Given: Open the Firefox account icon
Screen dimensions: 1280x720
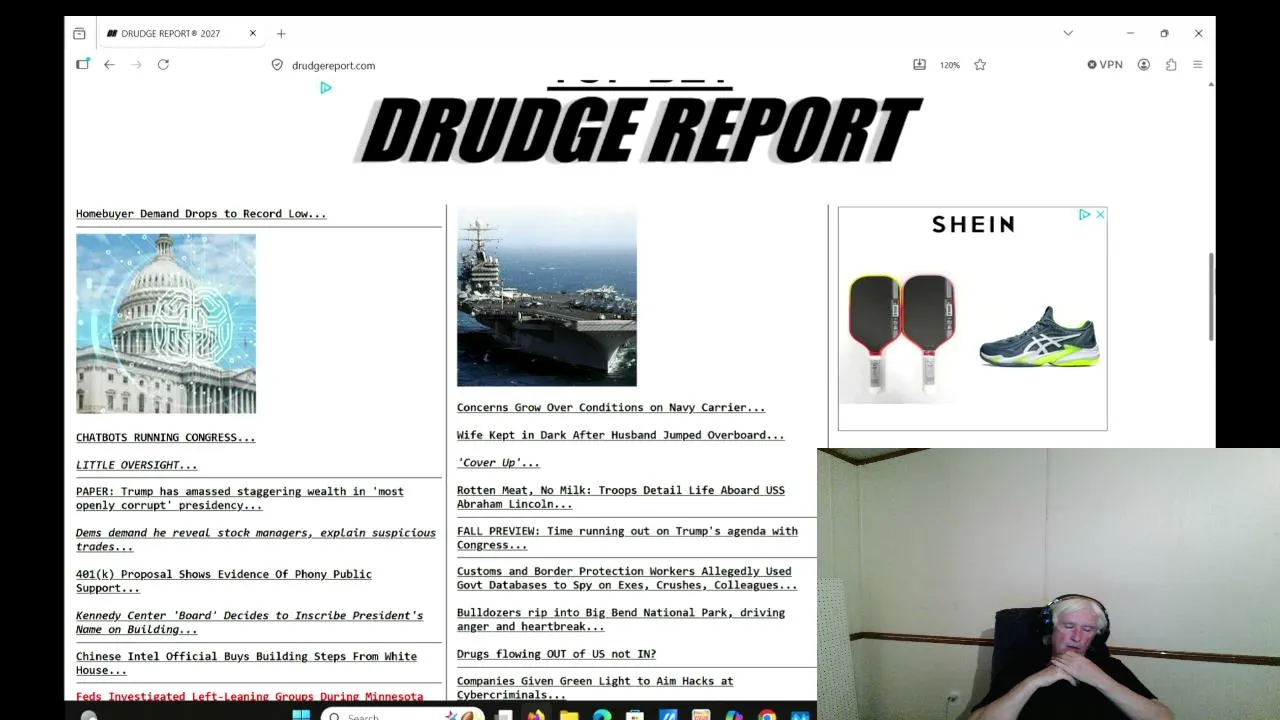Looking at the screenshot, I should tap(1144, 64).
